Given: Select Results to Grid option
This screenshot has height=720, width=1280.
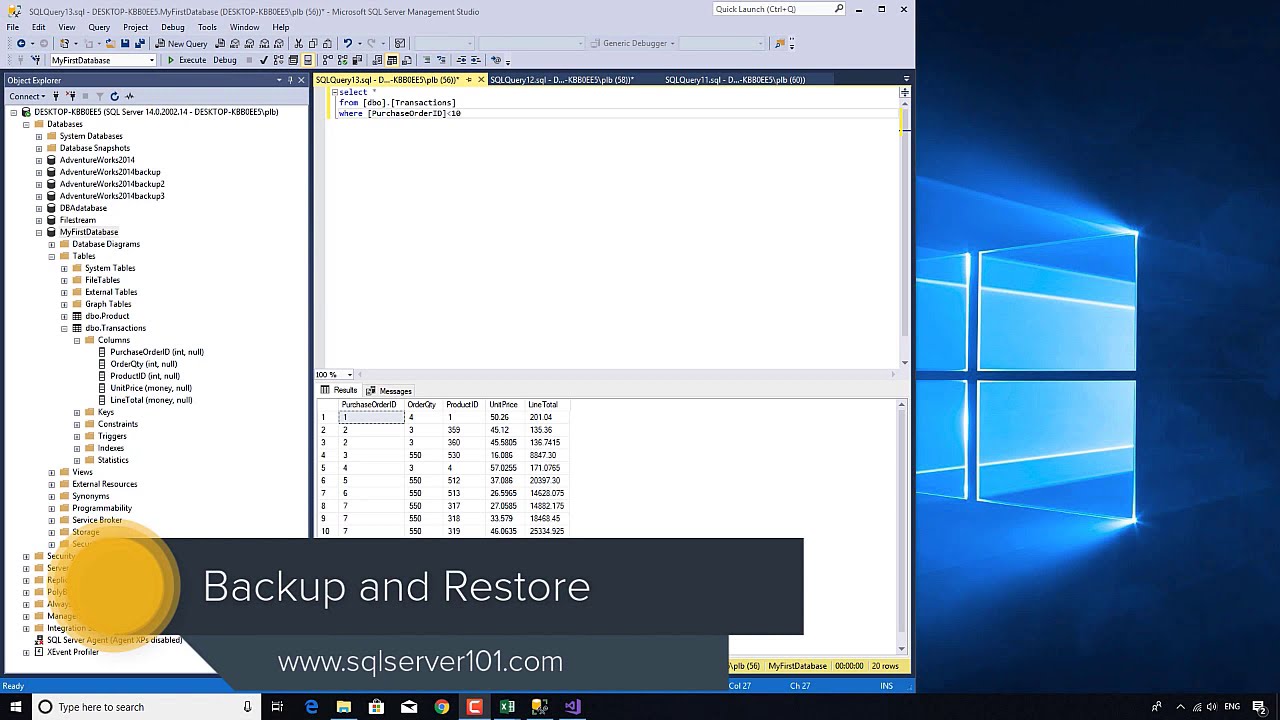Looking at the screenshot, I should coord(392,60).
